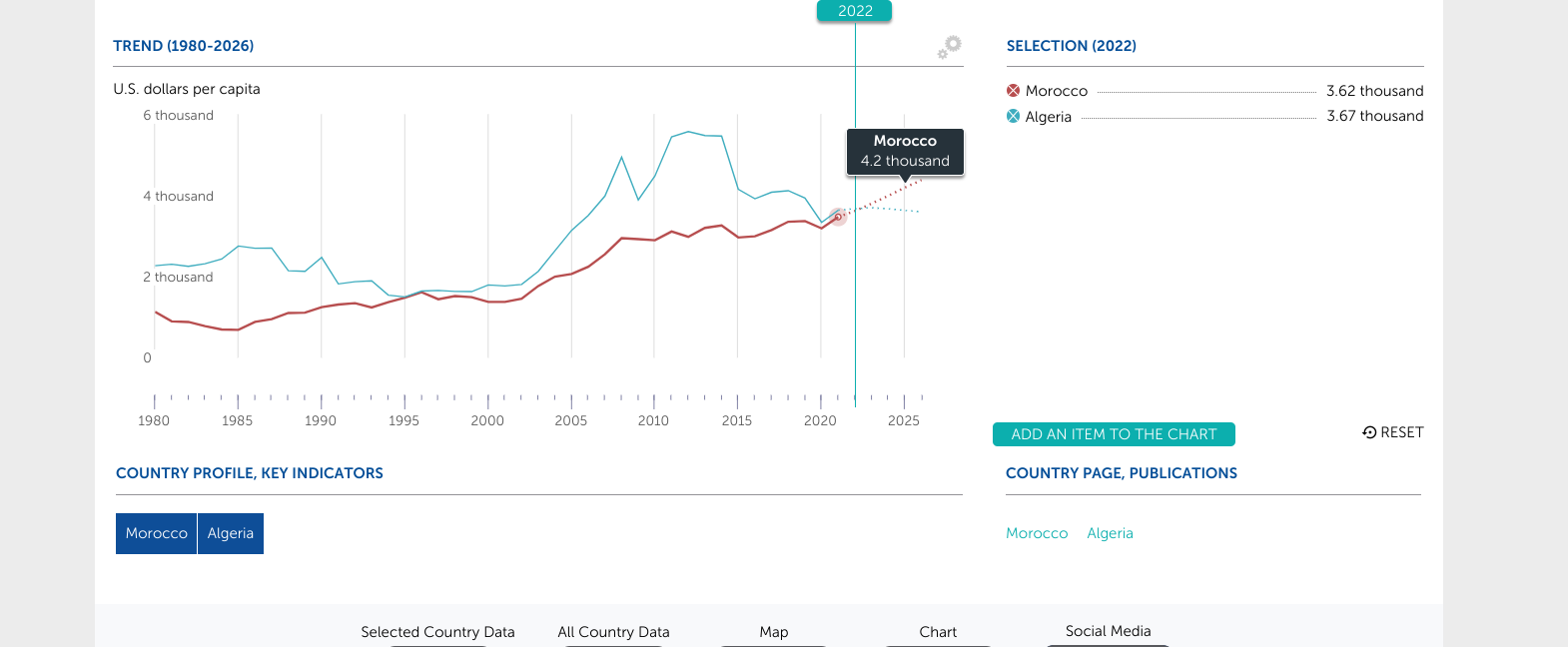Open the Map tab
Image resolution: width=1568 pixels, height=647 pixels.
coord(774,632)
